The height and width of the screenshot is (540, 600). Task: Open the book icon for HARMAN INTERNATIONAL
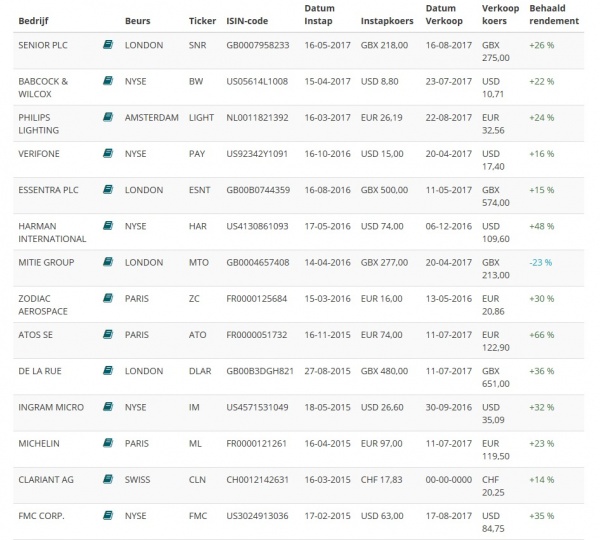(x=108, y=226)
